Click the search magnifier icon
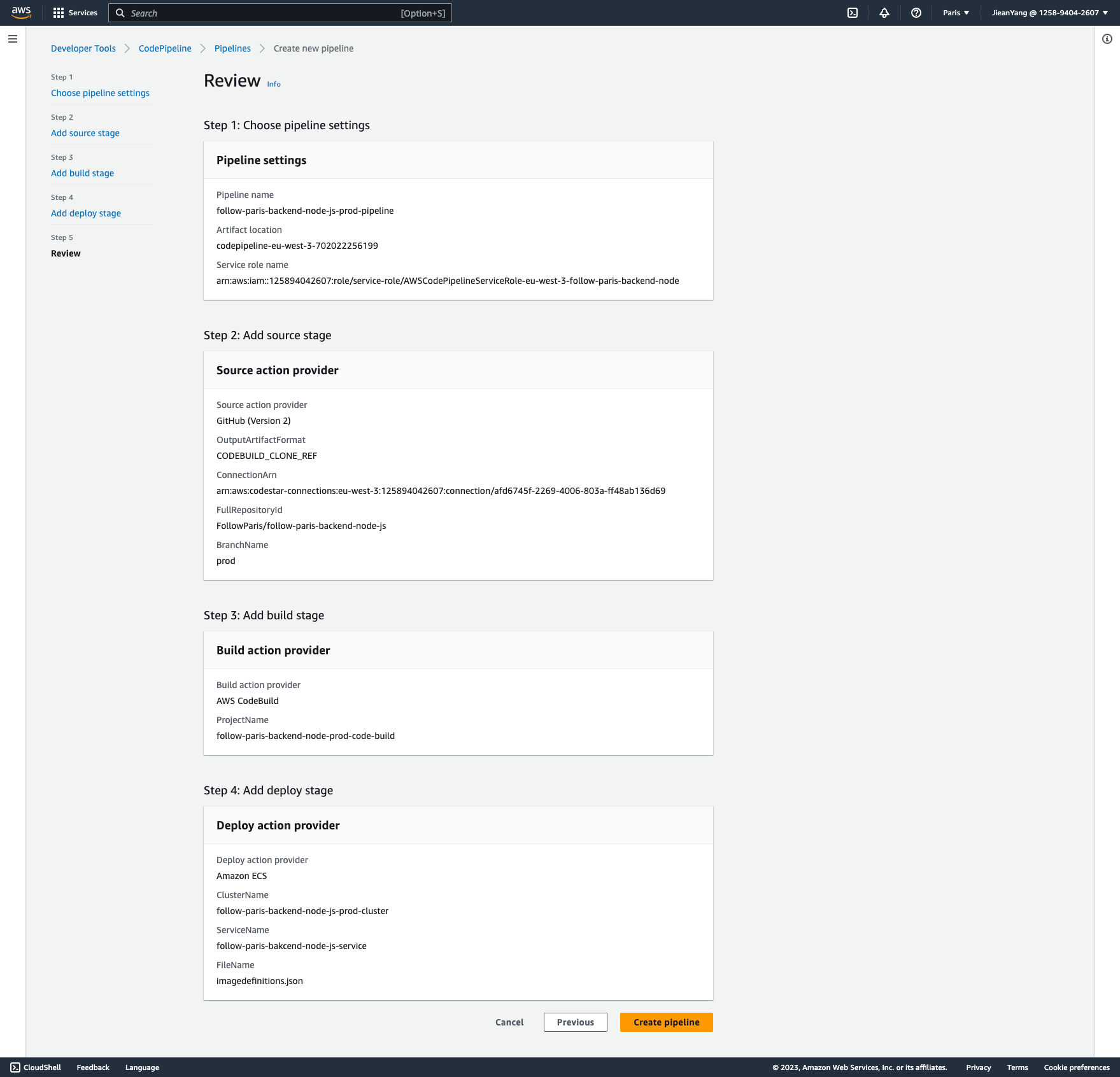 tap(120, 13)
